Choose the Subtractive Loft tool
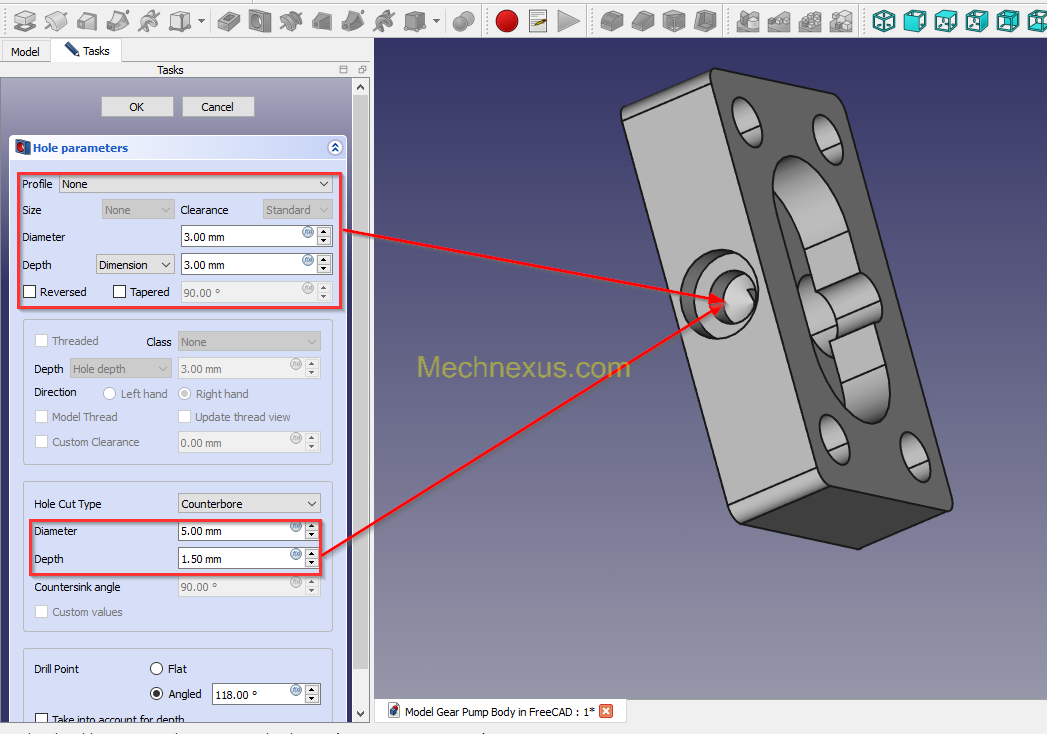The width and height of the screenshot is (1047, 734). (x=322, y=21)
